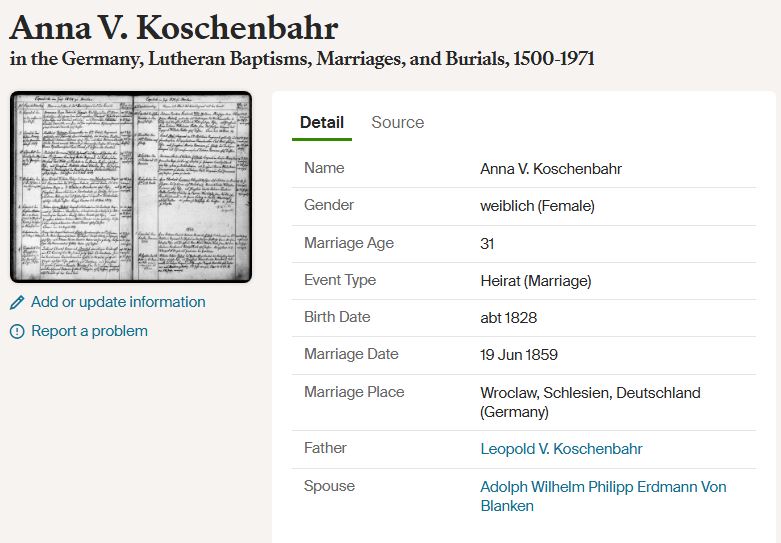Click the Gender value weiblich (Female)
The image size is (781, 543).
click(x=537, y=206)
